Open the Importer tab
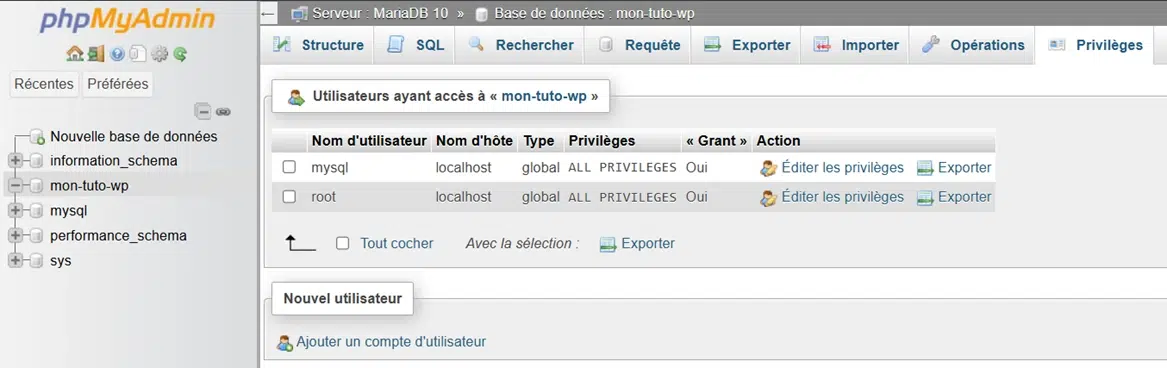The width and height of the screenshot is (1167, 368). [856, 45]
